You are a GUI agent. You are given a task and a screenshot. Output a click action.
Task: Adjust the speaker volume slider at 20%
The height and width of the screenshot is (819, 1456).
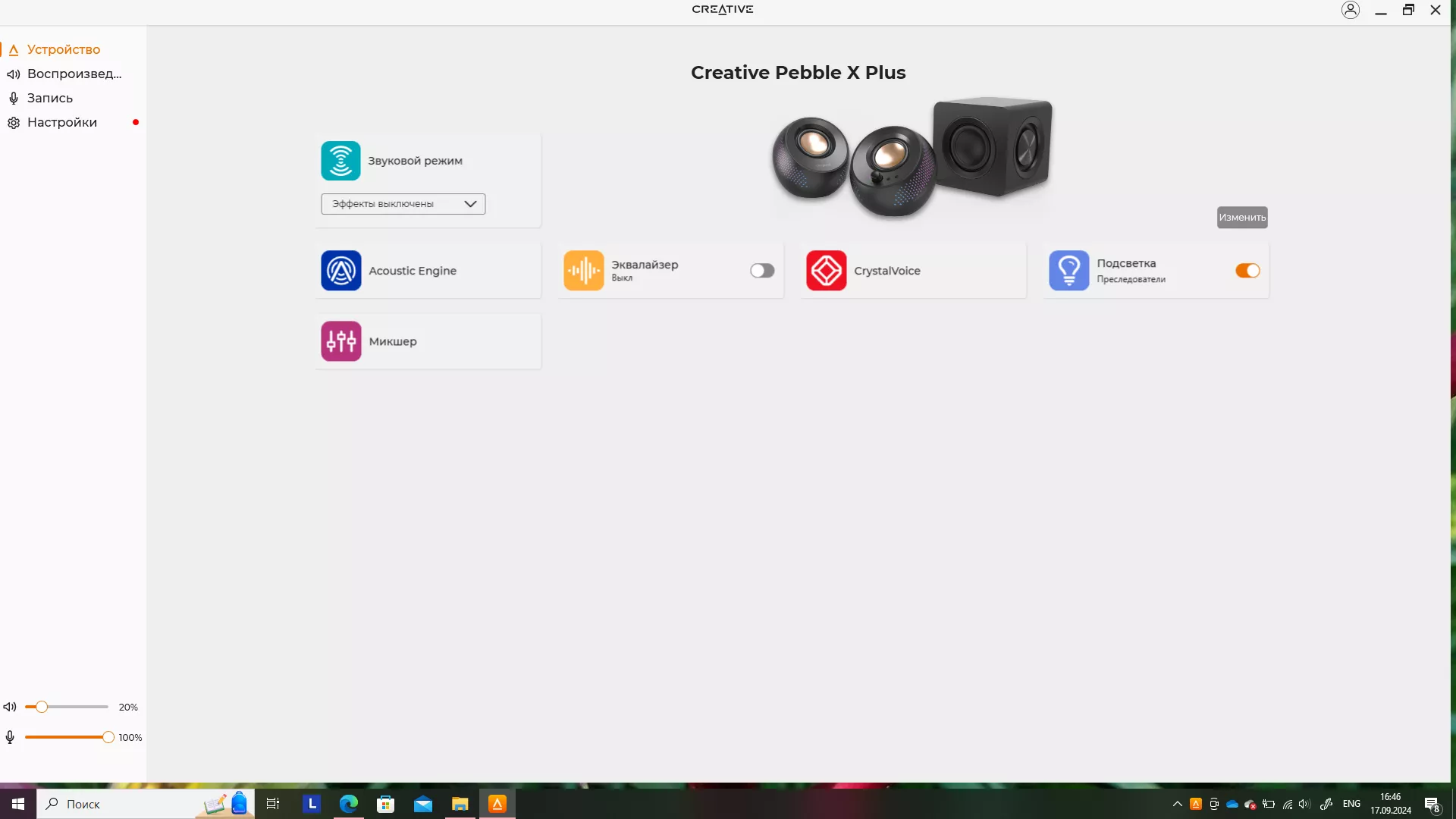(x=41, y=707)
